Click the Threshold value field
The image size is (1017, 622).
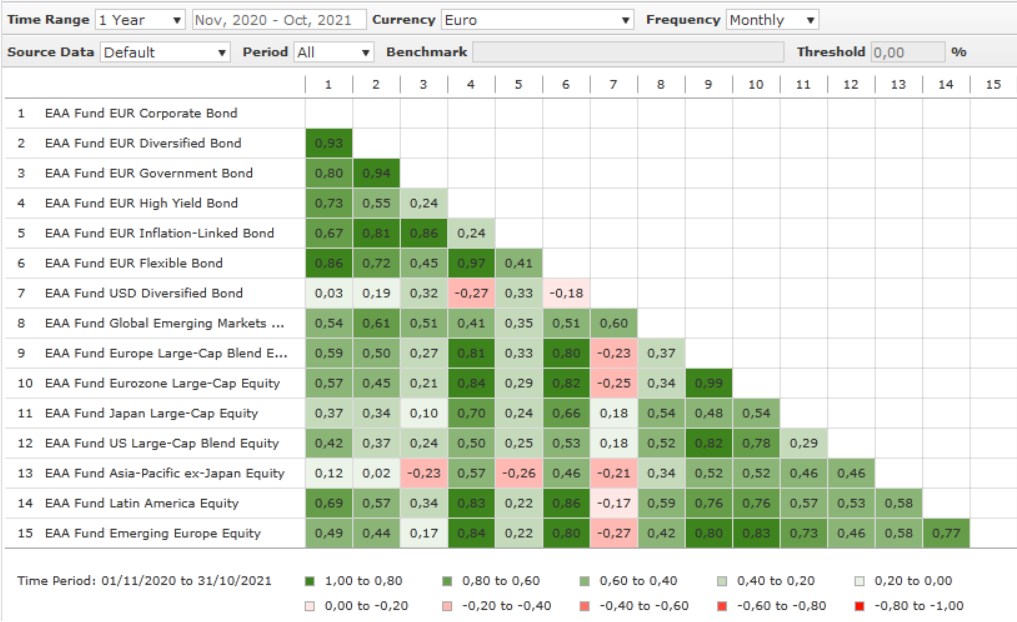[x=907, y=52]
